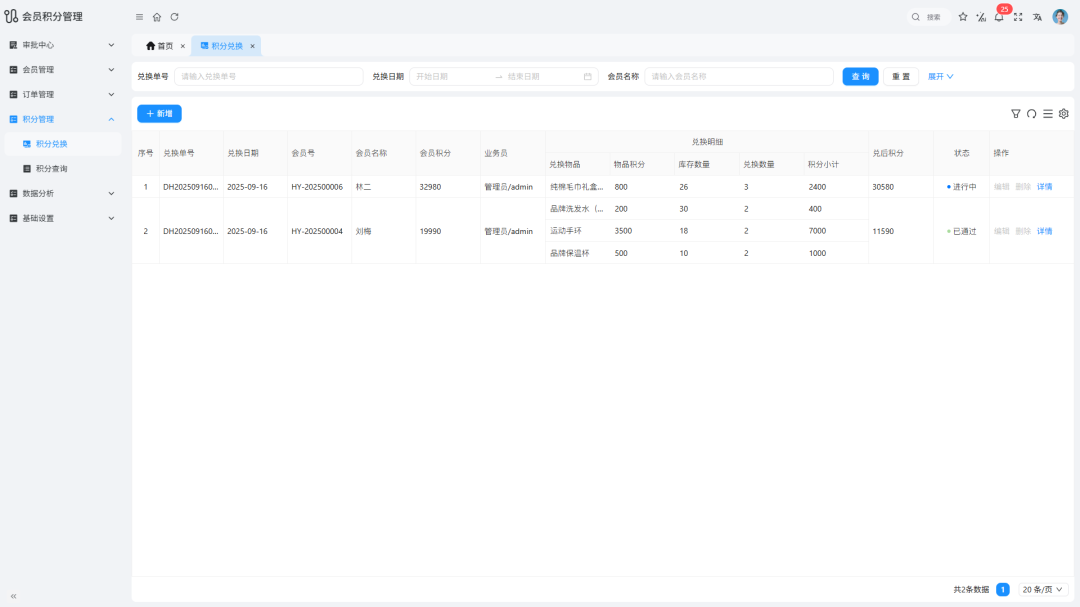Refresh the table with the reload icon
This screenshot has height=607, width=1080.
click(1032, 114)
